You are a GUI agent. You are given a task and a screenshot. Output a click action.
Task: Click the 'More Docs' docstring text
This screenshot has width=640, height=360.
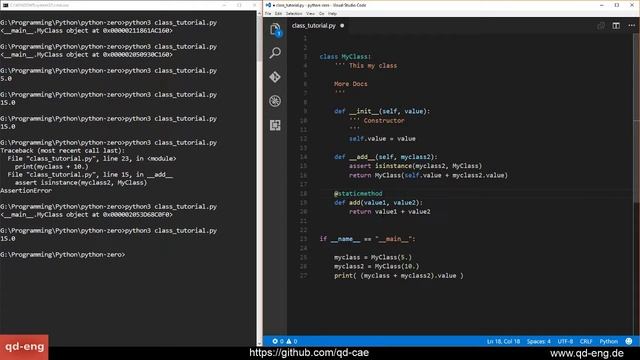coord(351,84)
